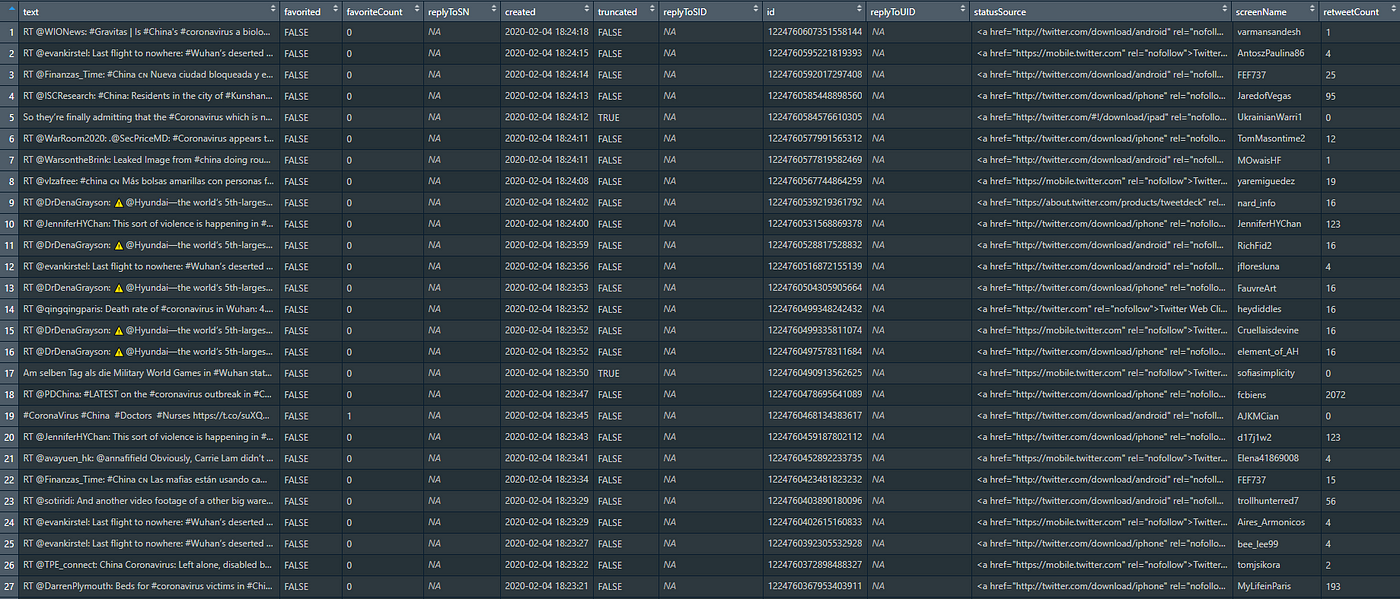Select the retweetCount value 95
This screenshot has height=599, width=1400.
coord(1330,96)
